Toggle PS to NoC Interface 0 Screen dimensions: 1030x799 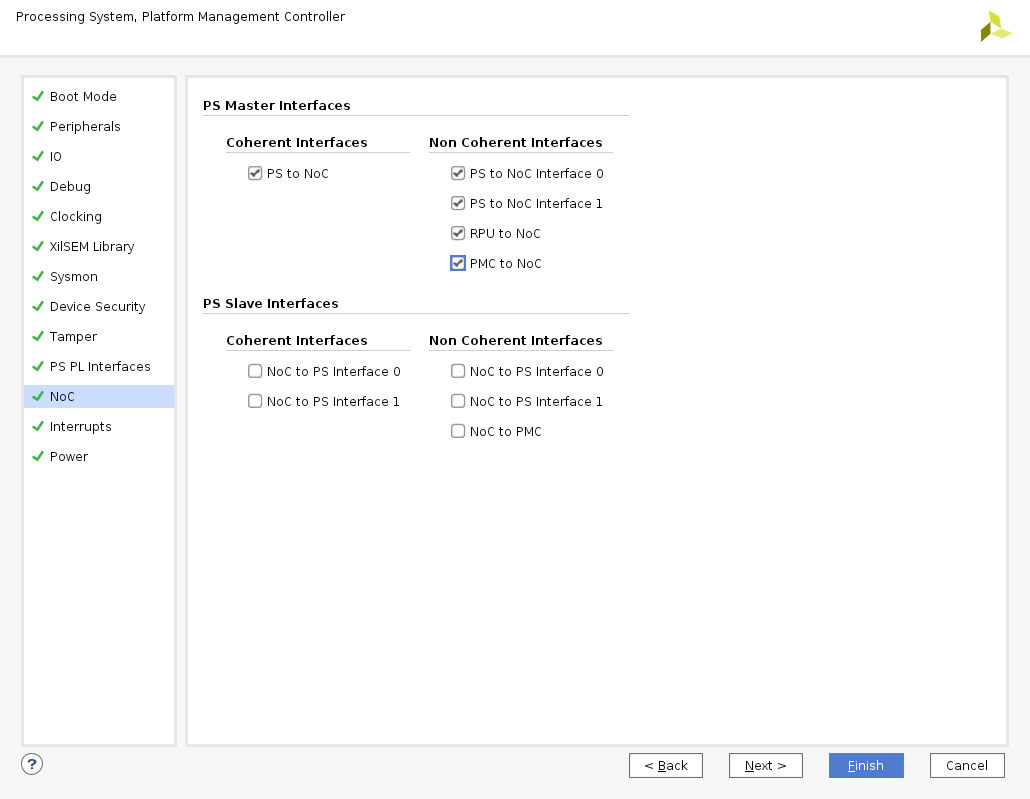click(458, 174)
